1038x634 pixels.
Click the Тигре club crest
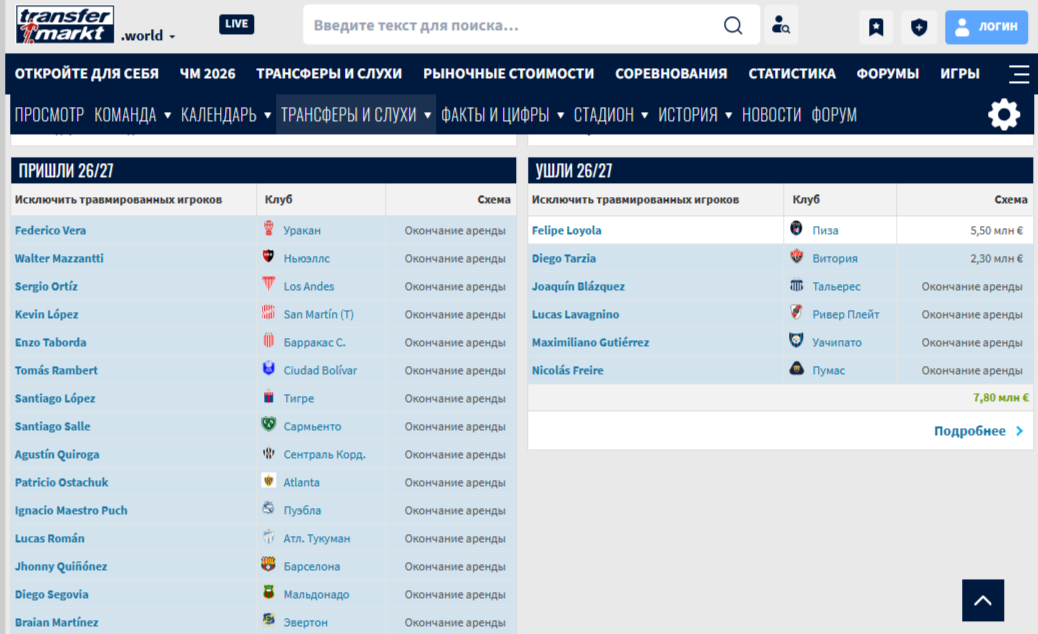[x=269, y=397]
